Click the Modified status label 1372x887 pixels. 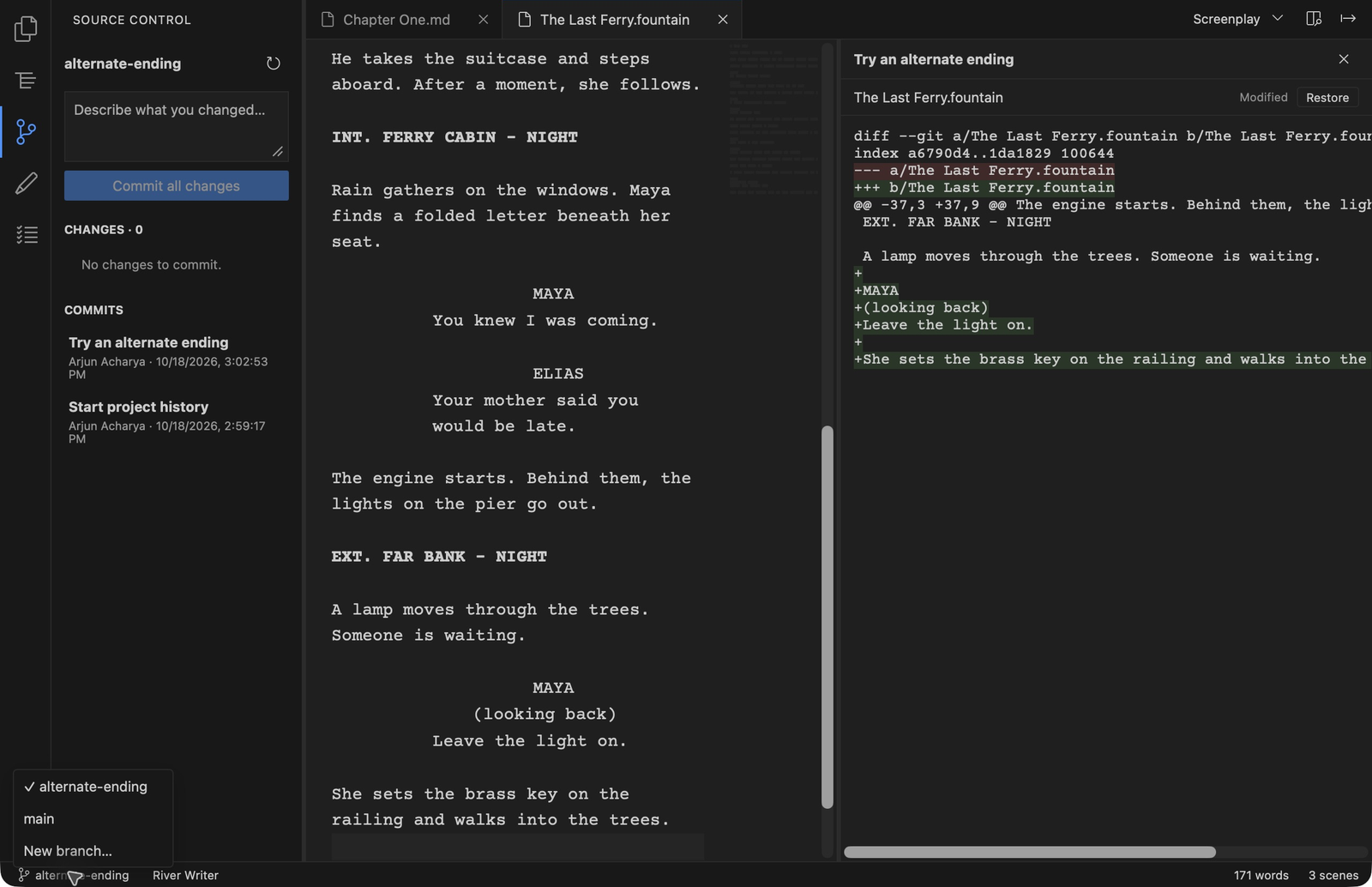[x=1263, y=98]
